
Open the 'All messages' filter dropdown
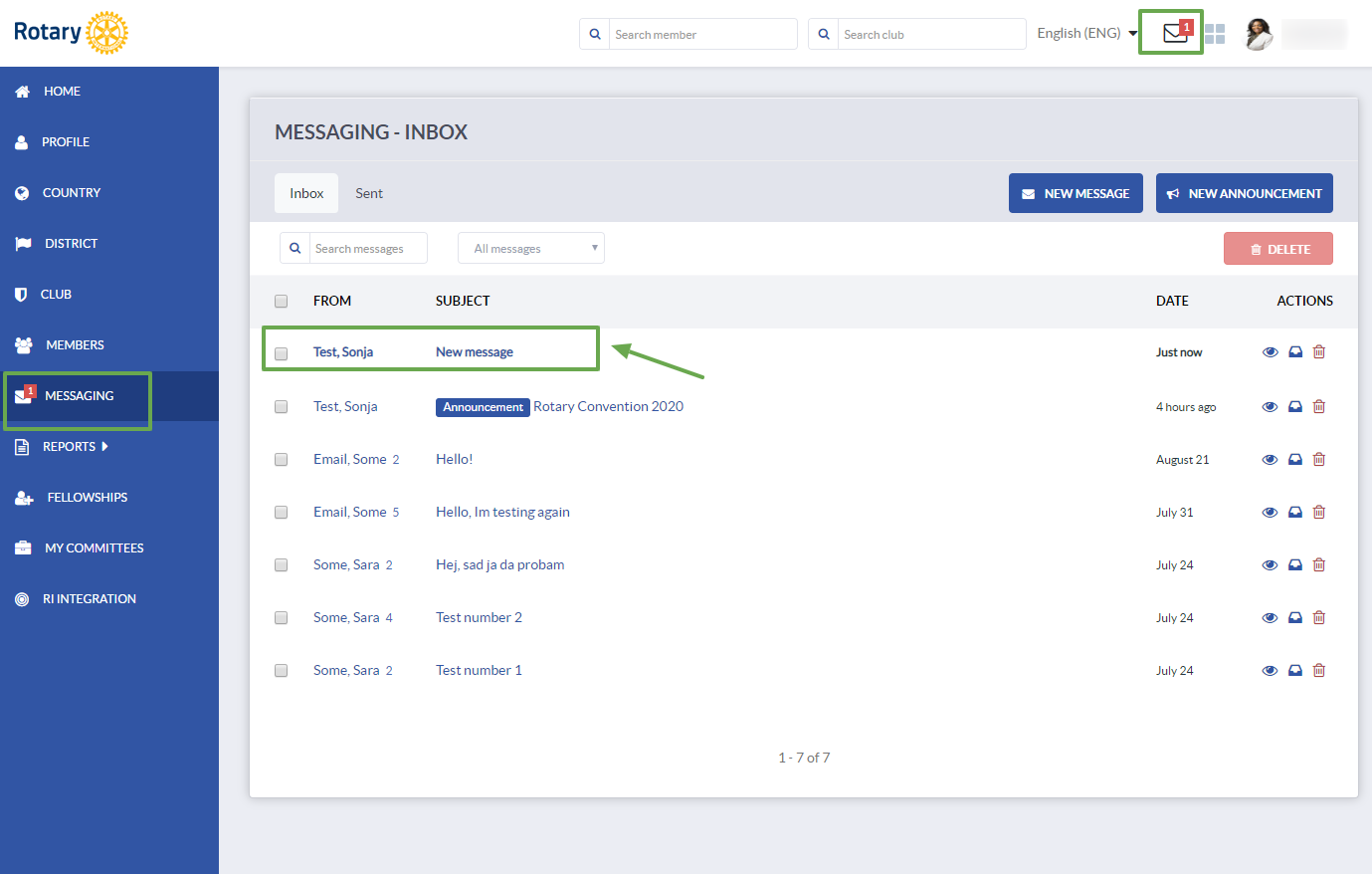531,248
